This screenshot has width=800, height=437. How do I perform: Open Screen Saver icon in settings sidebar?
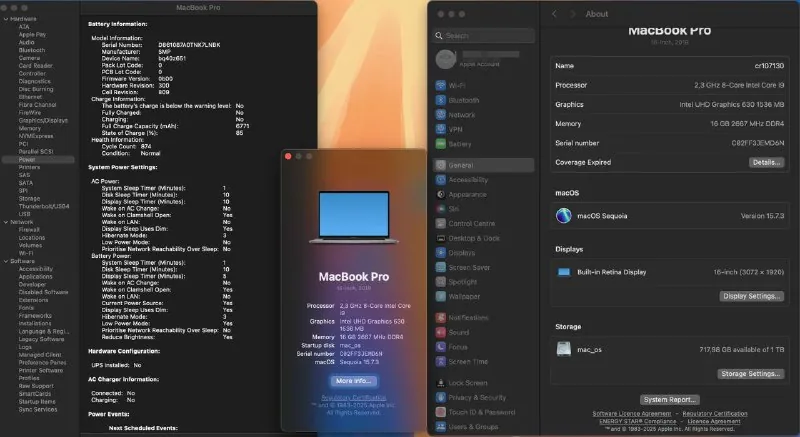coord(441,267)
